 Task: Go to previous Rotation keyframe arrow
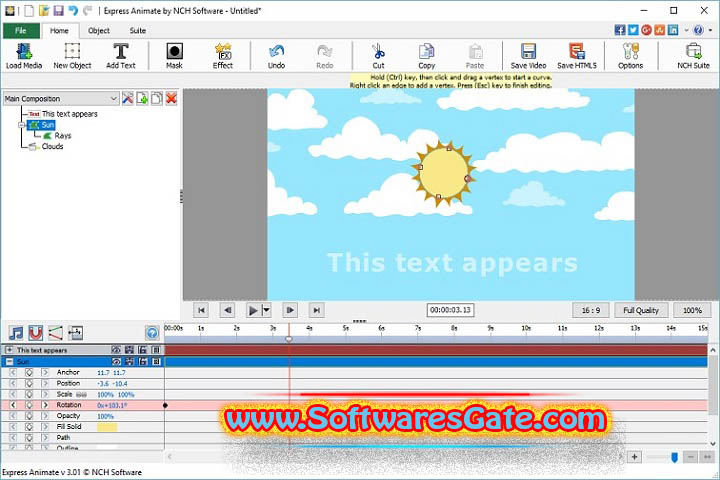(13, 405)
